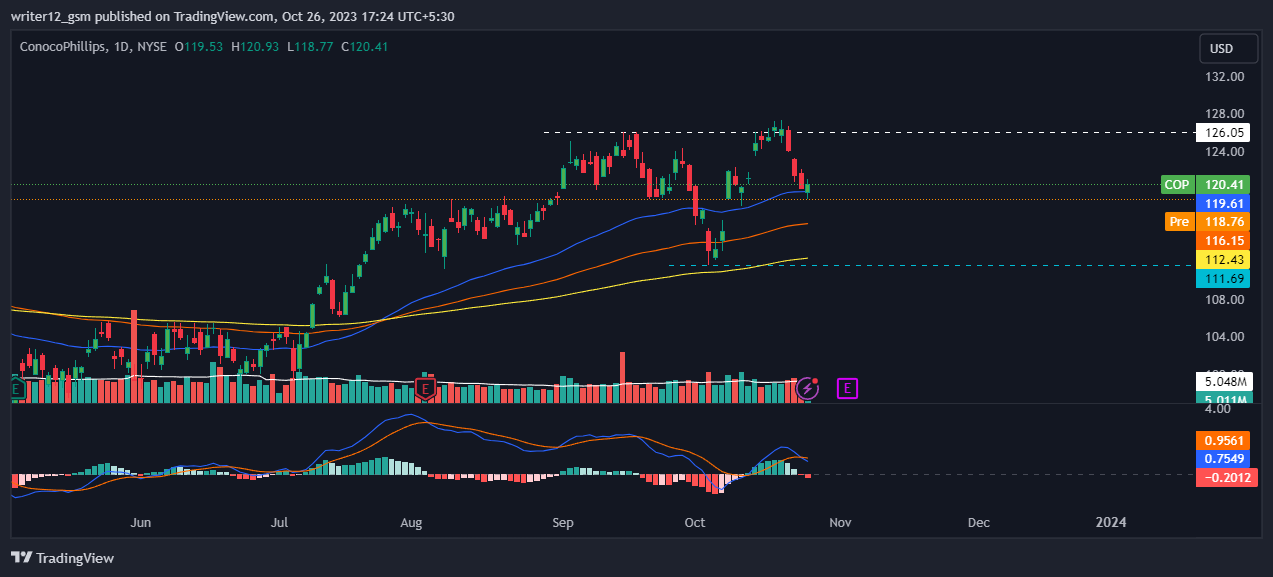This screenshot has height=577, width=1273.
Task: Click the open value O119.53
Action: click(x=200, y=46)
